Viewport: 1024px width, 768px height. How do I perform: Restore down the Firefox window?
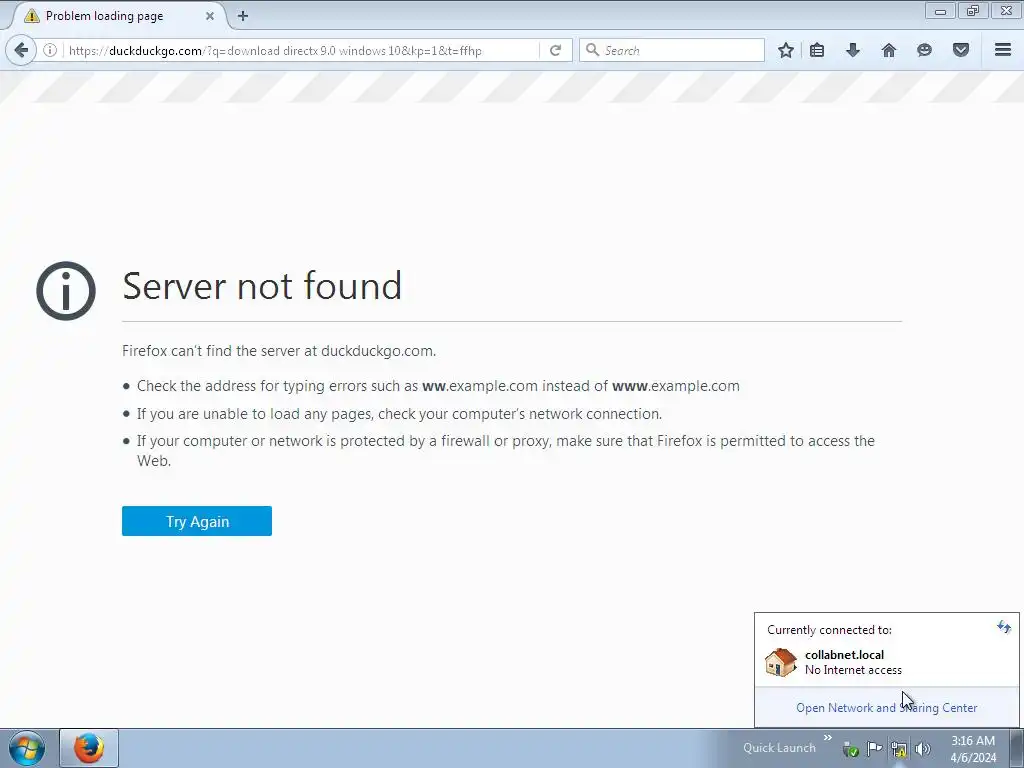(x=973, y=11)
